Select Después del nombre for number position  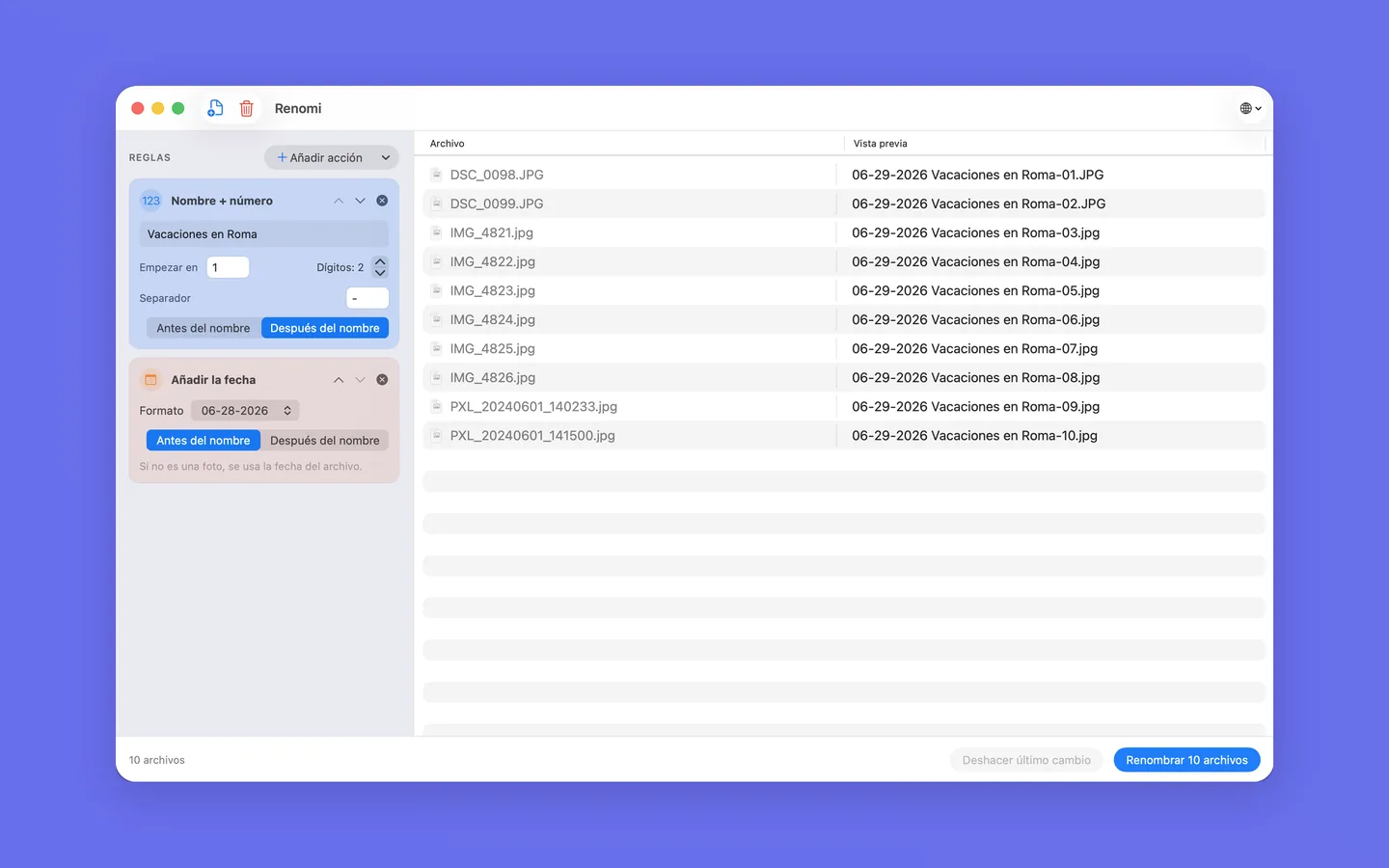click(325, 328)
